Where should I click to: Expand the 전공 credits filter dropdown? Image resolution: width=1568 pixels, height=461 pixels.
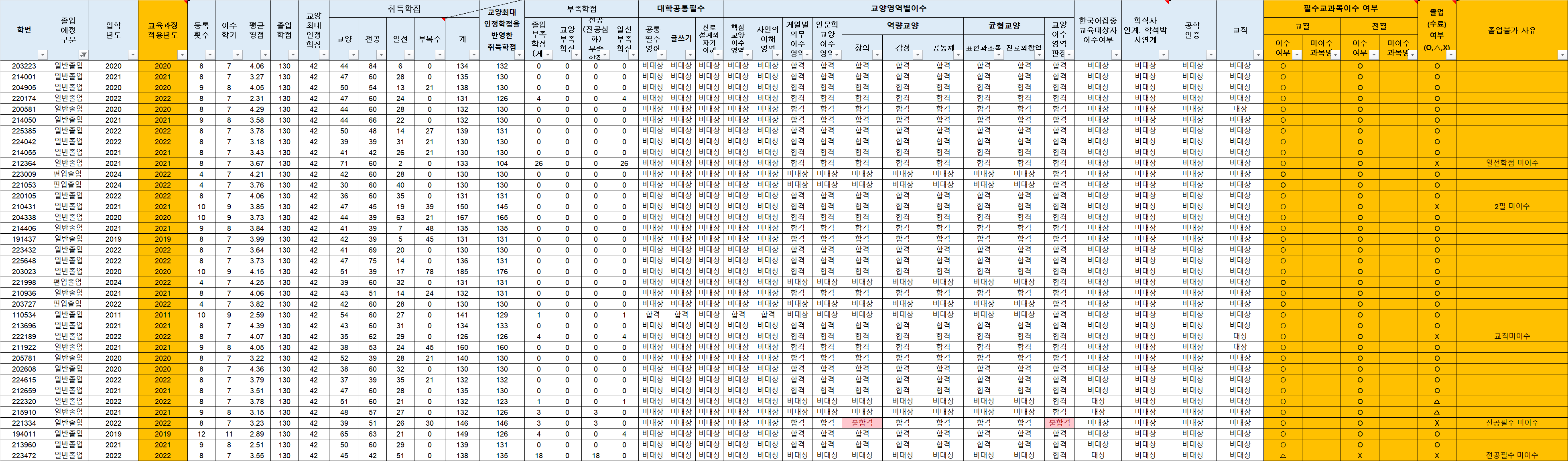click(380, 55)
